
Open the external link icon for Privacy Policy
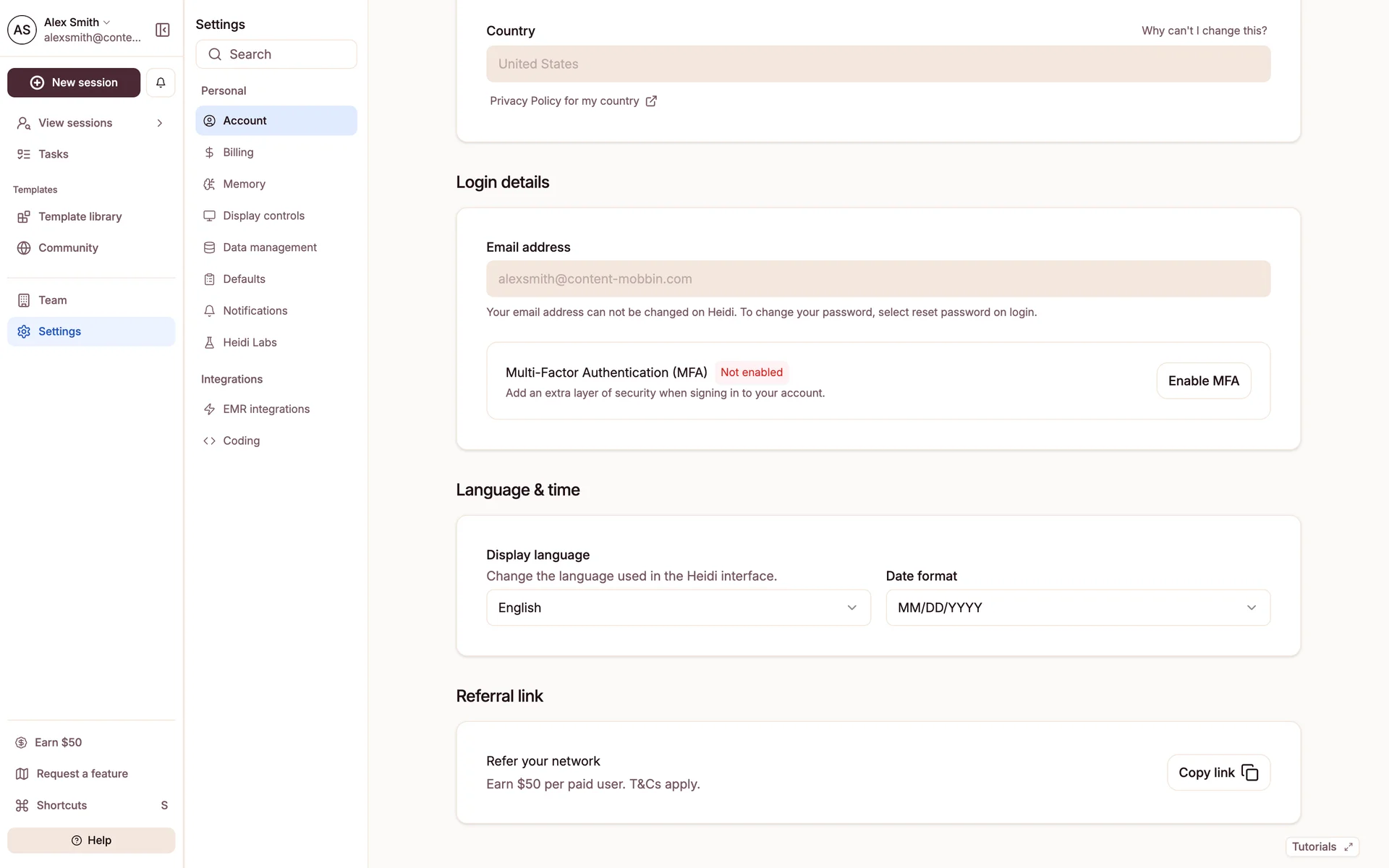pyautogui.click(x=651, y=101)
